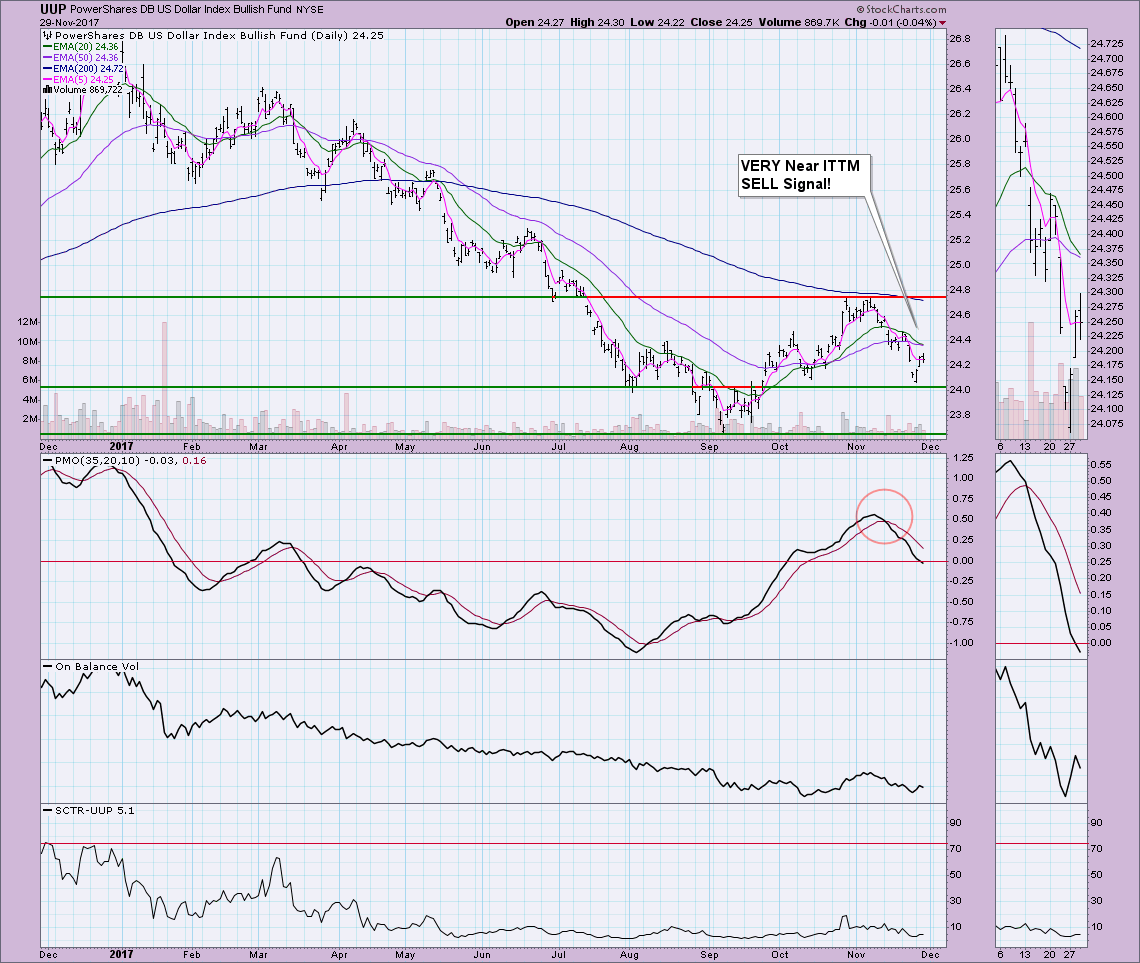This screenshot has width=1140, height=963.
Task: Click the red 0.16 PMO signal value
Action: click(194, 461)
